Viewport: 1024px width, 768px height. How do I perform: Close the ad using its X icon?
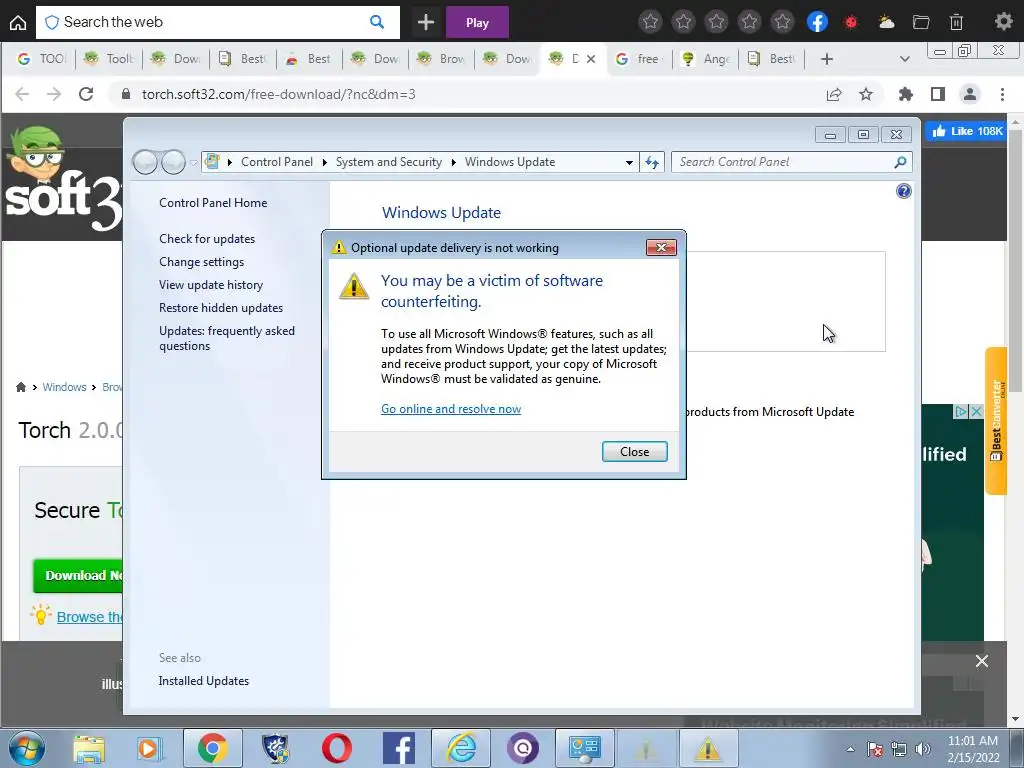(976, 411)
